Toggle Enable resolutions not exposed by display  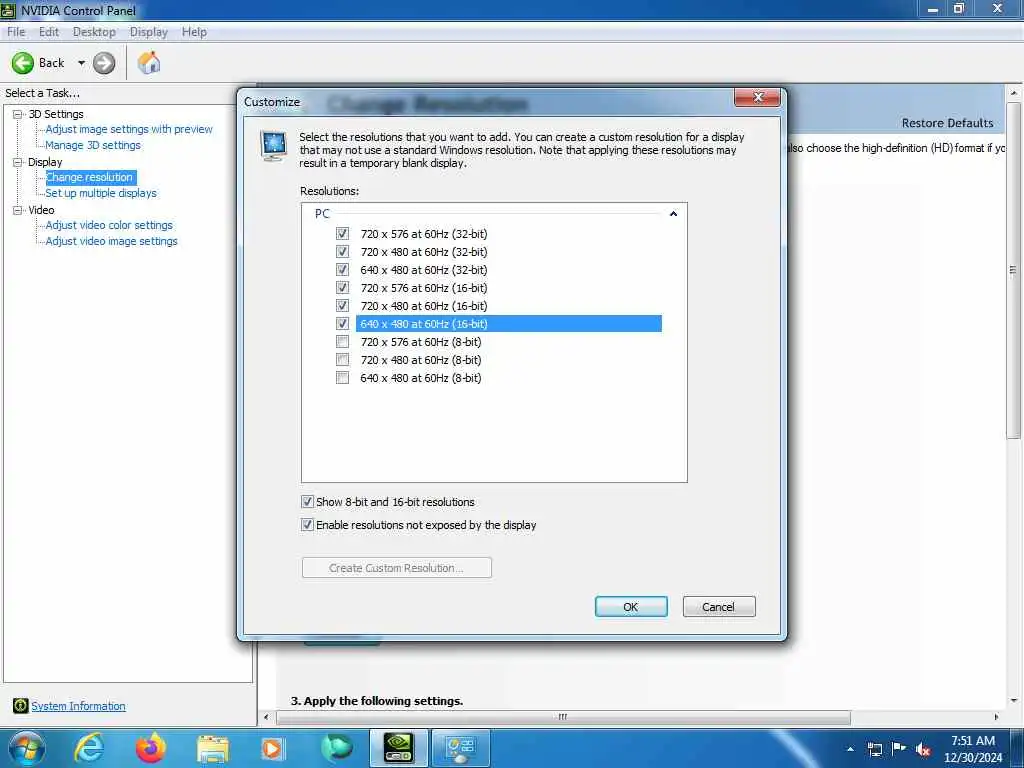[x=307, y=524]
